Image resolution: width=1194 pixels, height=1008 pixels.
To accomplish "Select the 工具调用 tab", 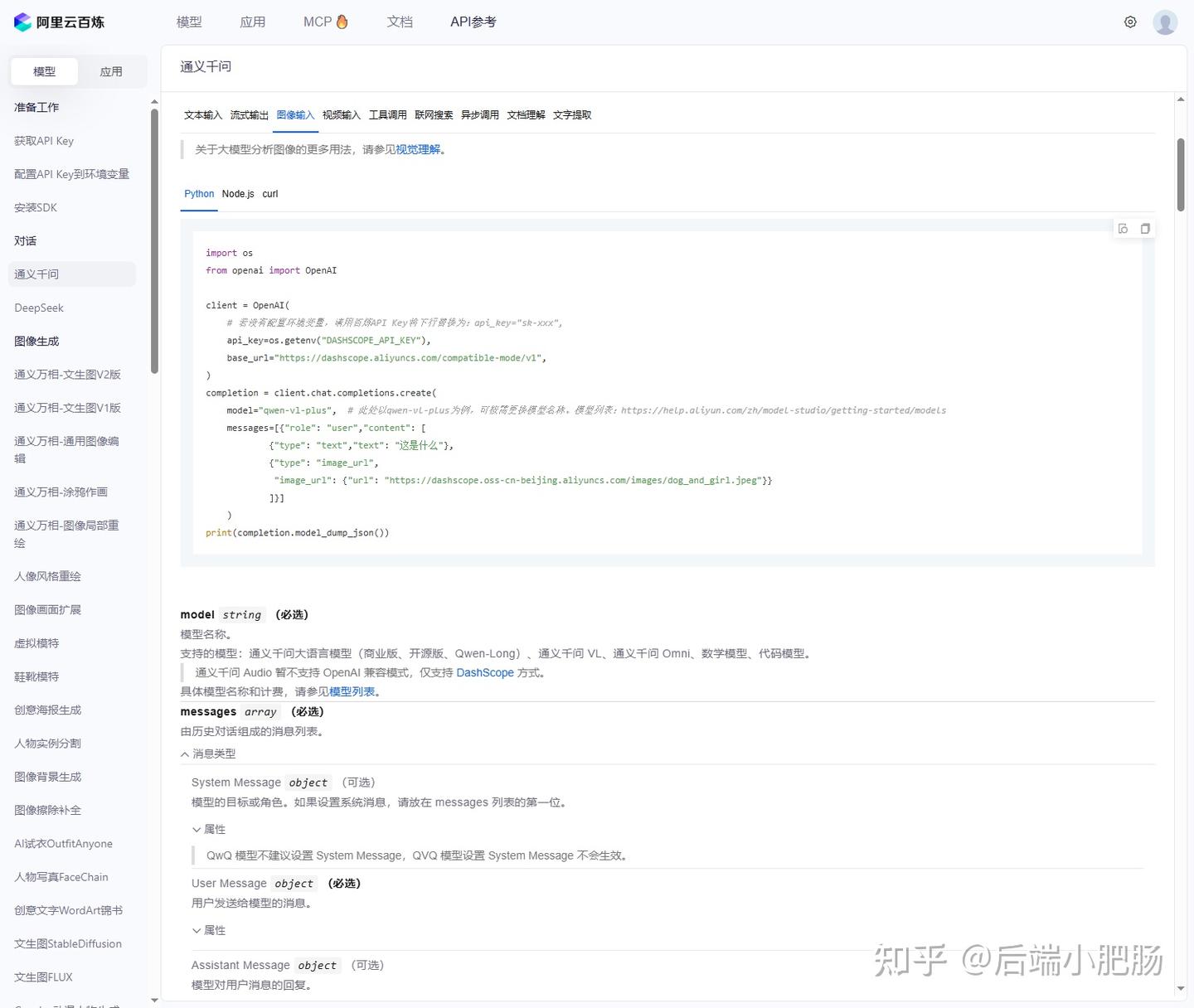I will tap(388, 115).
